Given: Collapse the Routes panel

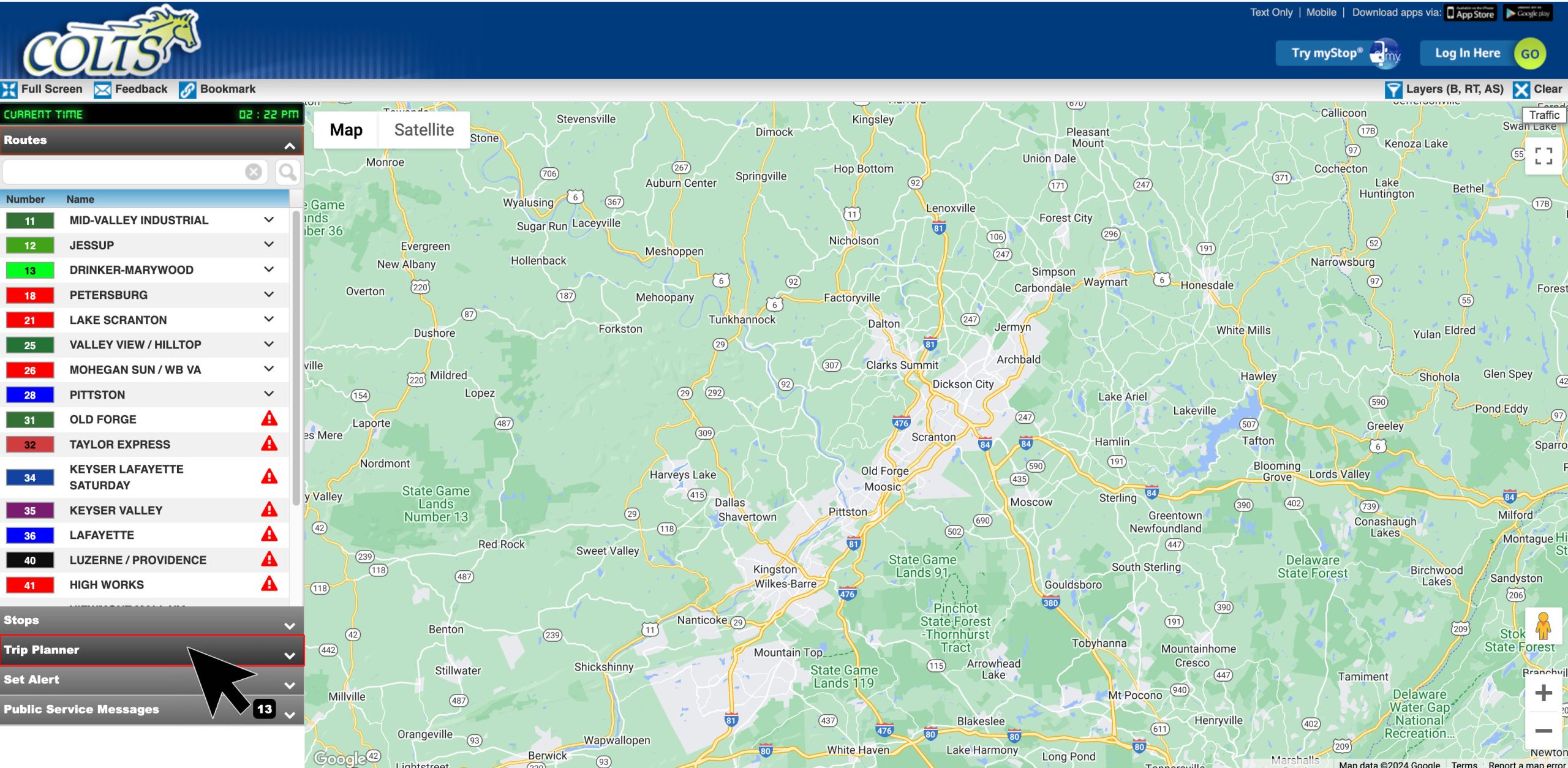Looking at the screenshot, I should point(289,145).
